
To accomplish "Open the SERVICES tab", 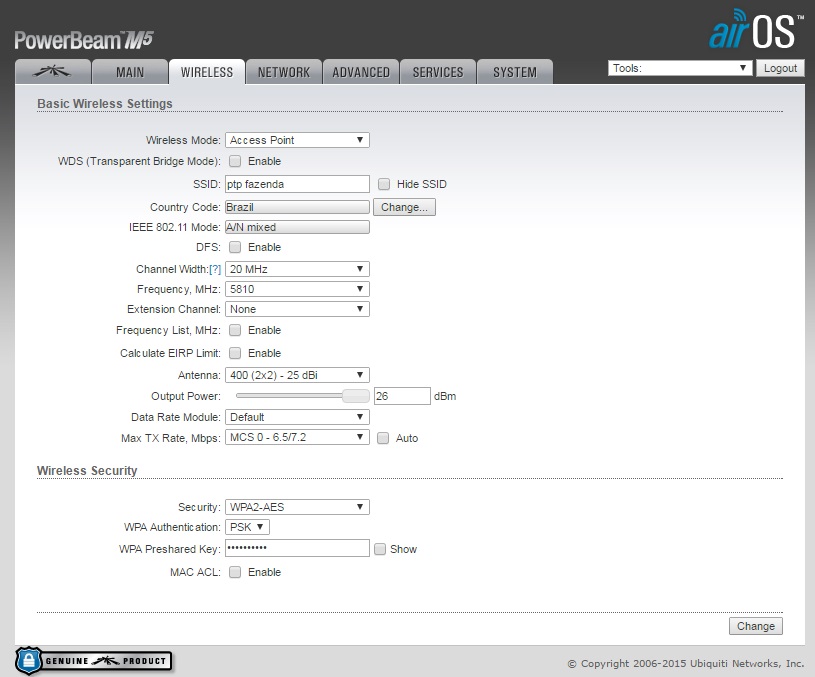I will (438, 72).
